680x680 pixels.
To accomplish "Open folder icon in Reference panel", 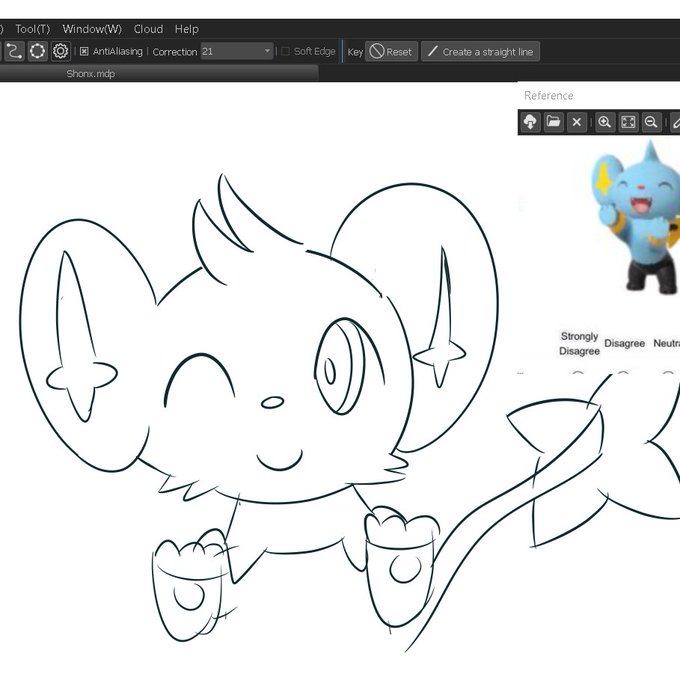I will pos(553,122).
